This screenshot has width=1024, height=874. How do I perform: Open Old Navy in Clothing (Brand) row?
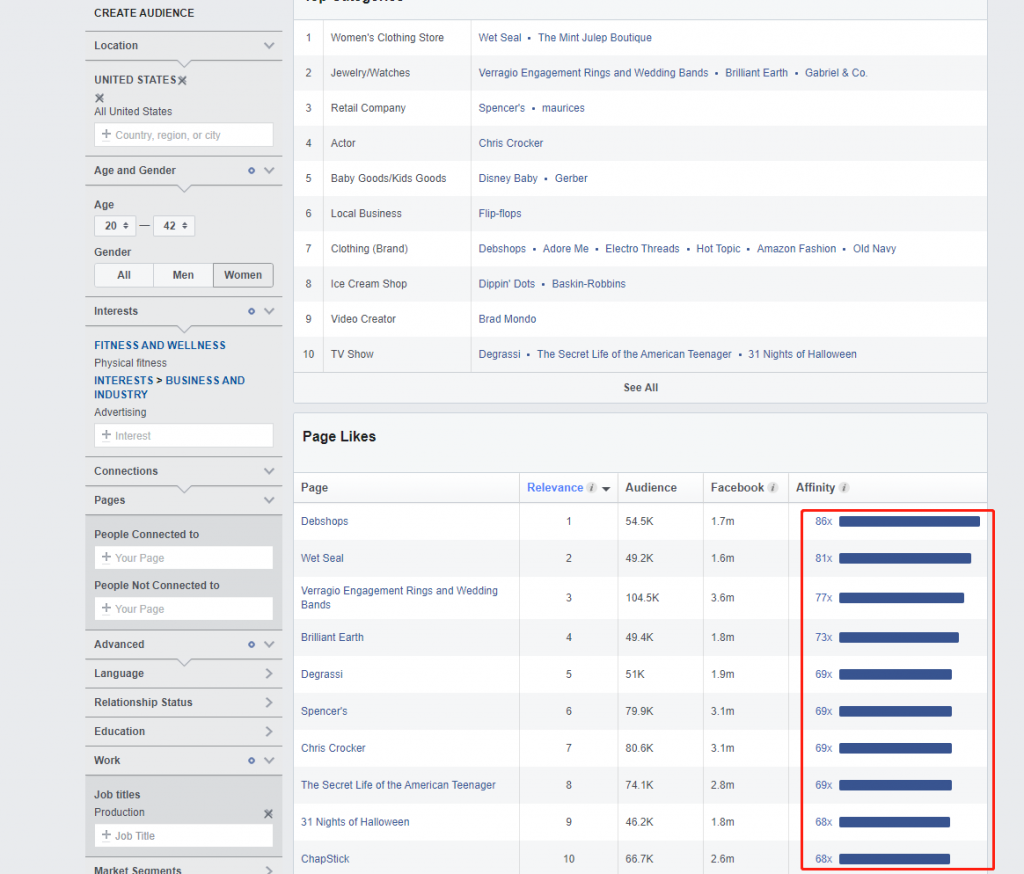874,249
